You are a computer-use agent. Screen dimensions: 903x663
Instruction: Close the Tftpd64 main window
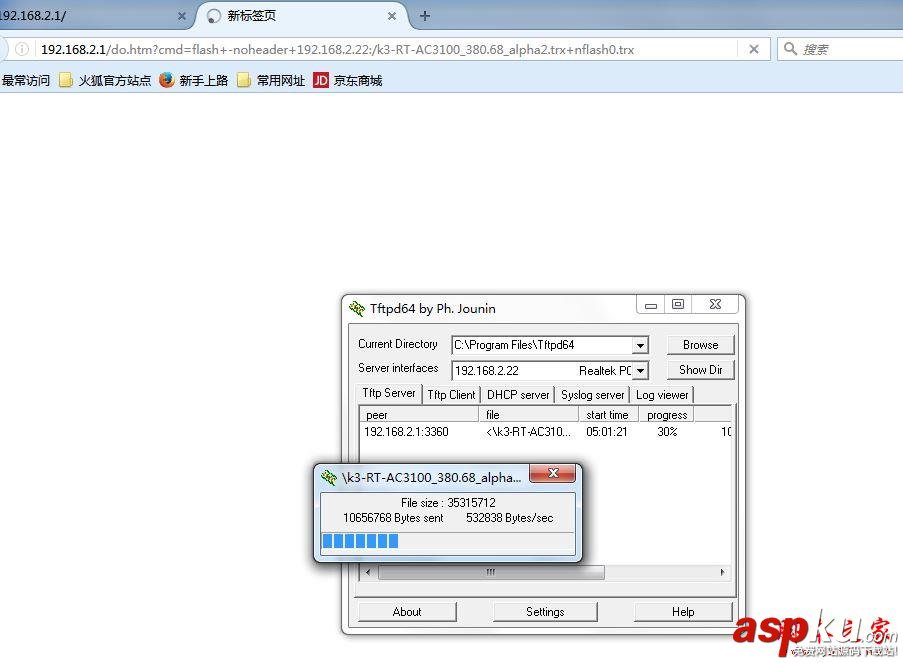click(x=715, y=304)
